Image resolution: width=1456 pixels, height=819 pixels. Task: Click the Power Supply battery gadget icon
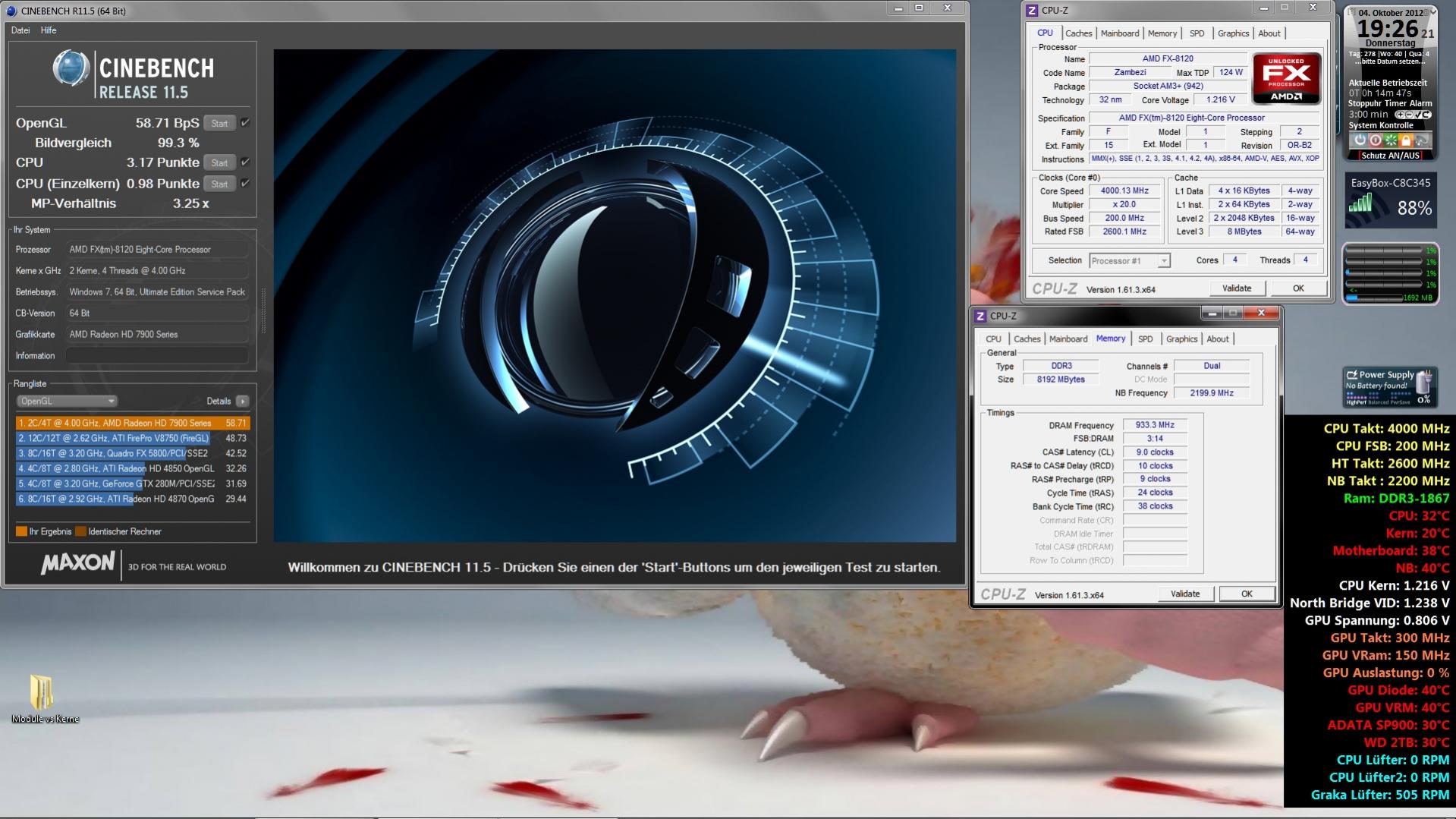click(1423, 381)
